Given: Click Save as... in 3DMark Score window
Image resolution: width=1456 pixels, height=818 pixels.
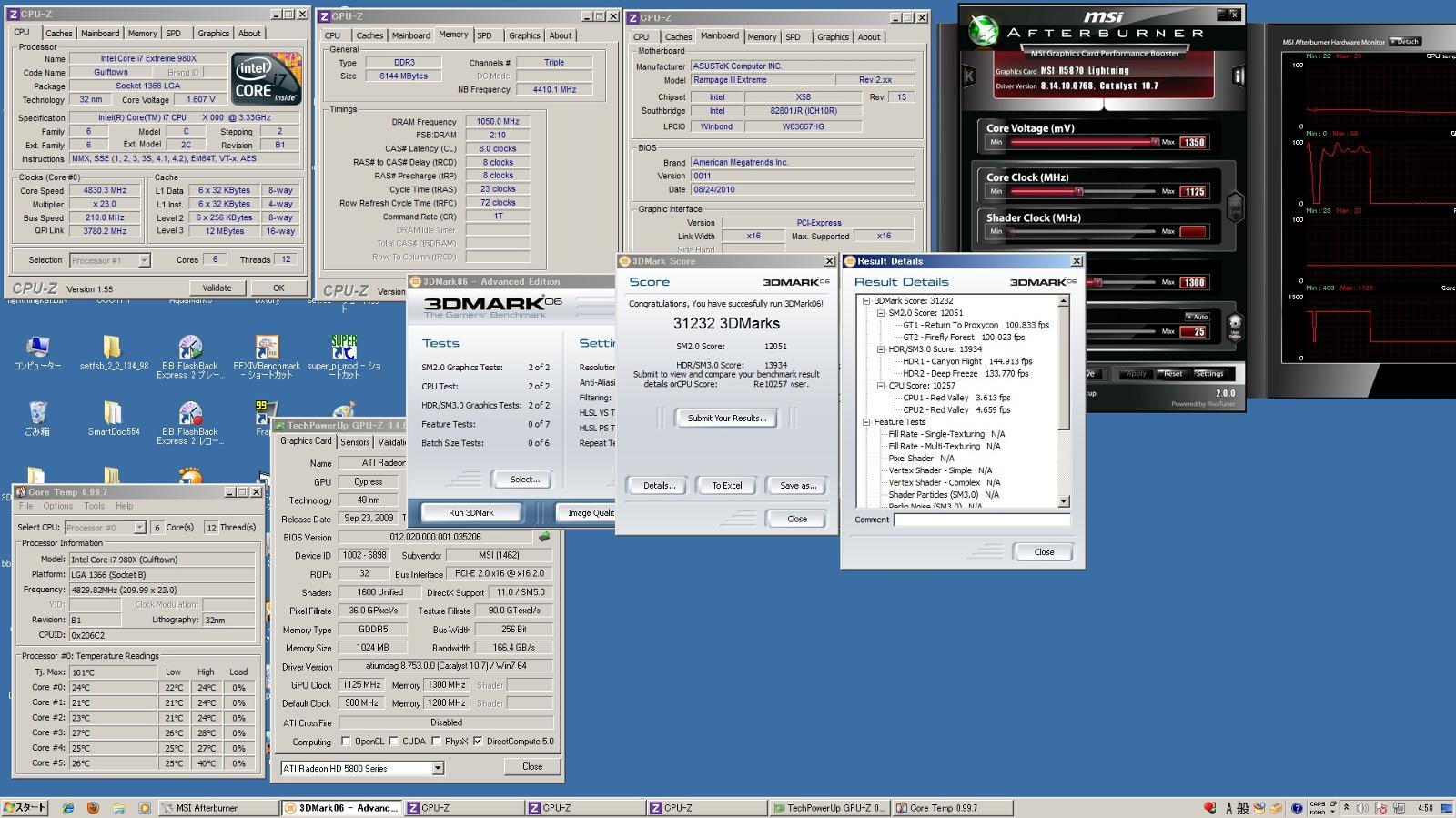Looking at the screenshot, I should pos(798,486).
